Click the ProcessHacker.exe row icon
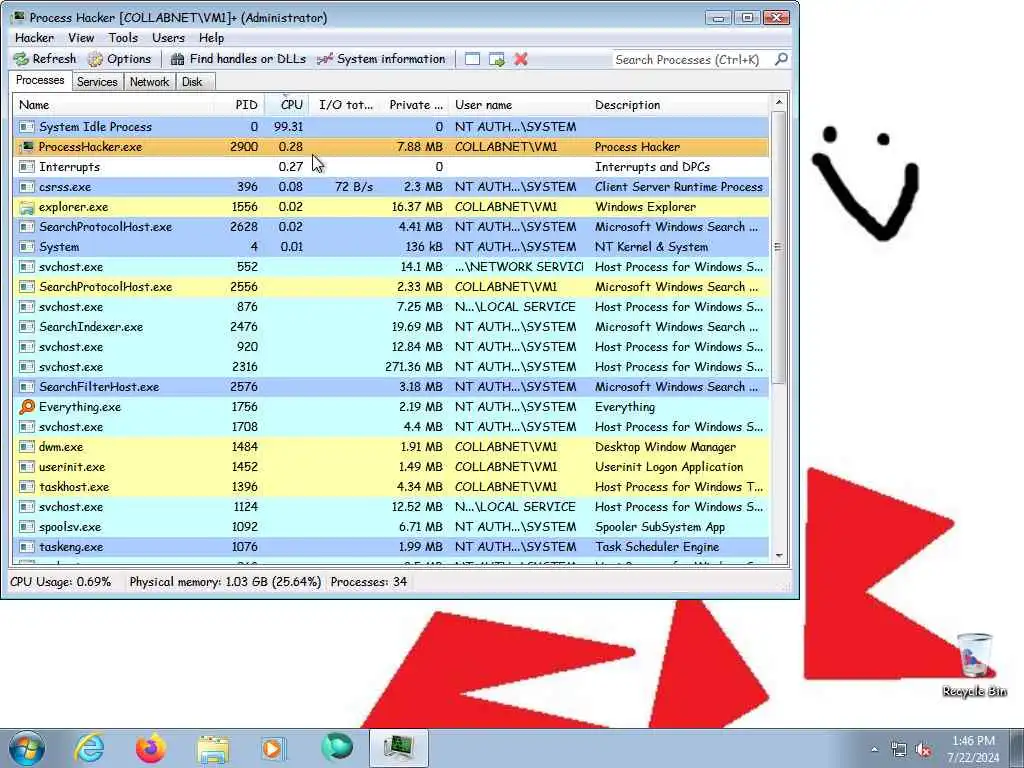Viewport: 1024px width, 768px height. tap(27, 147)
